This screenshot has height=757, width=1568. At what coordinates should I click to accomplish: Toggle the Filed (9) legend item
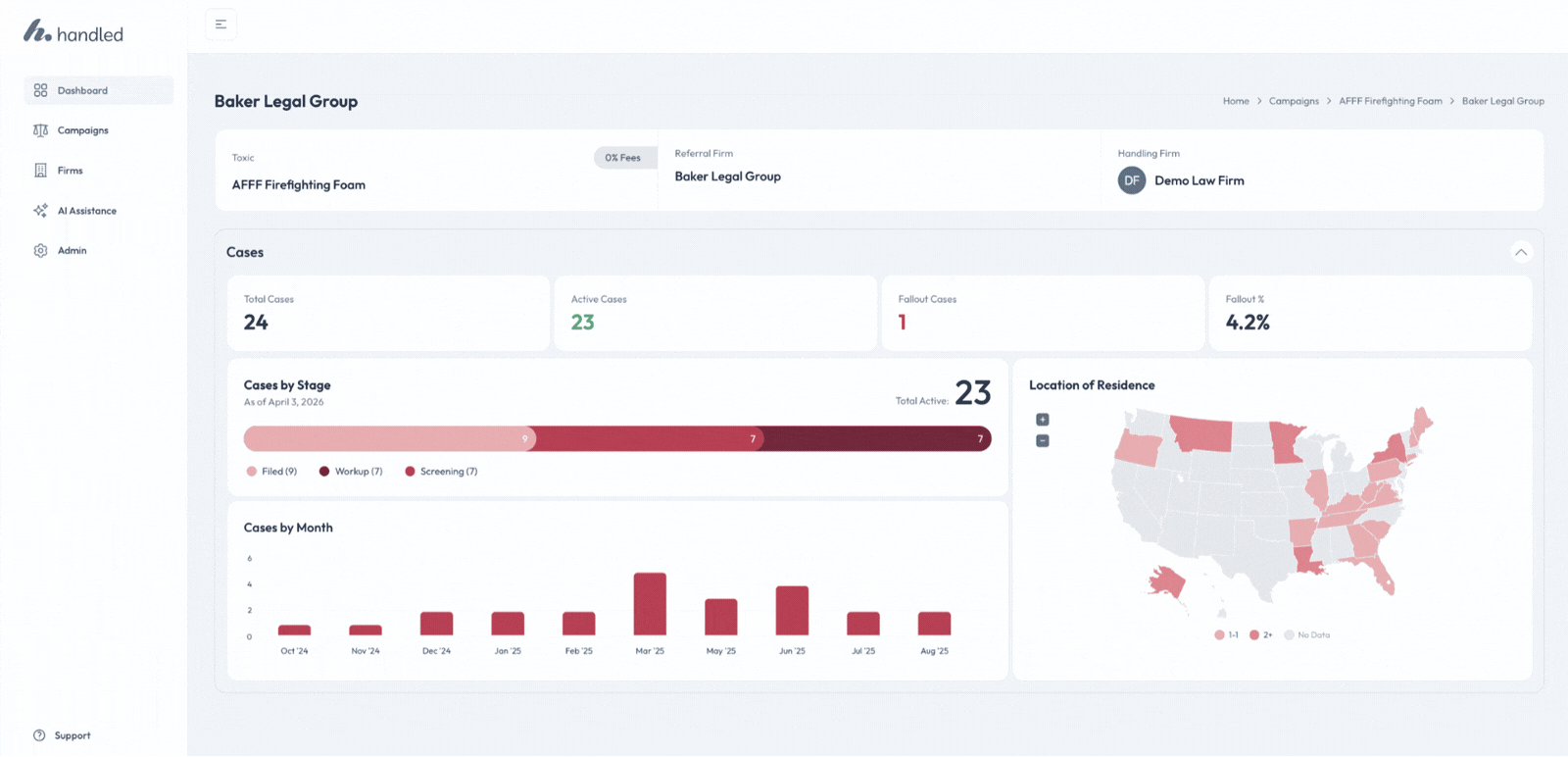pos(271,472)
